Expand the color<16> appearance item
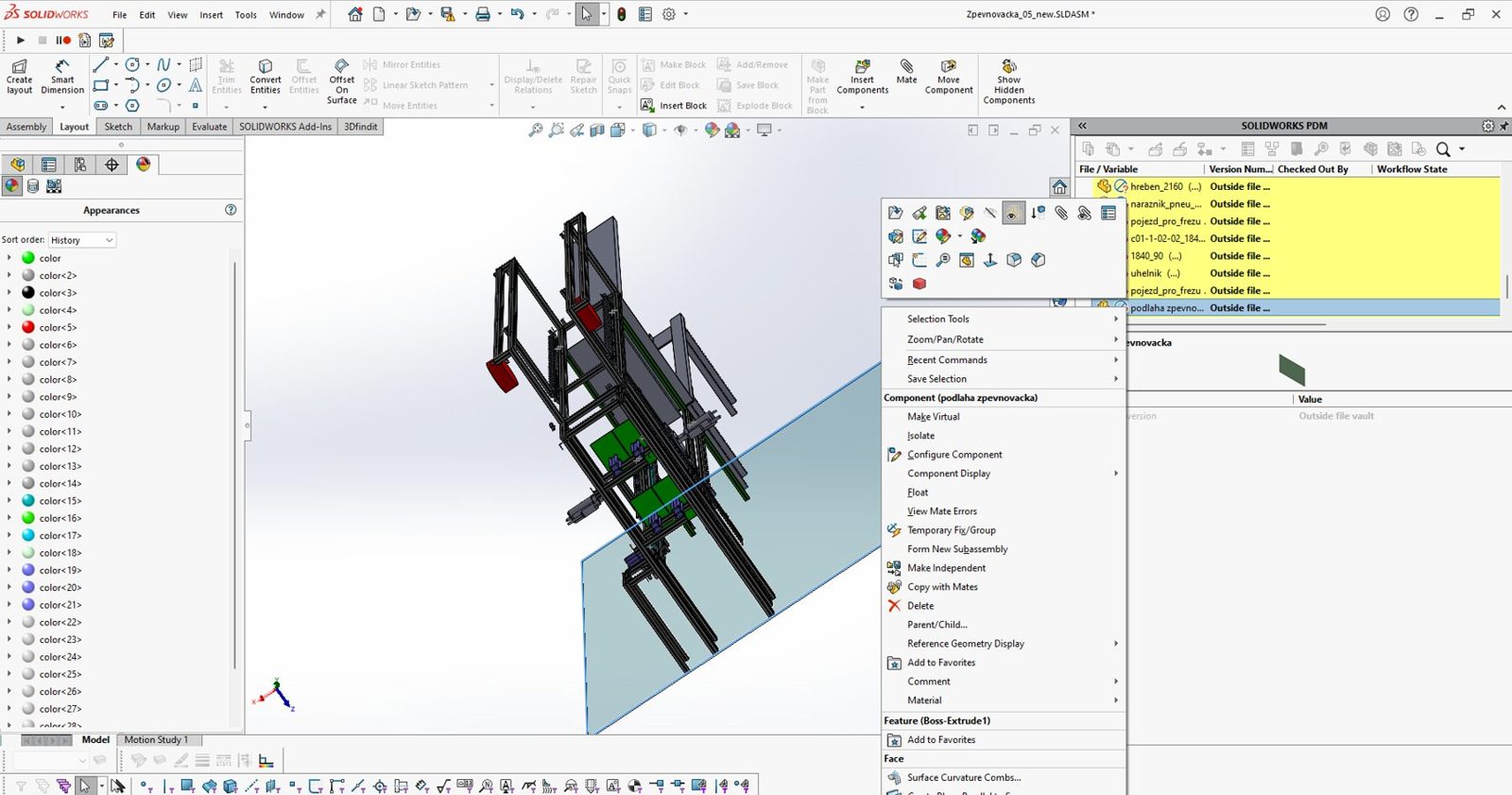 tap(9, 518)
